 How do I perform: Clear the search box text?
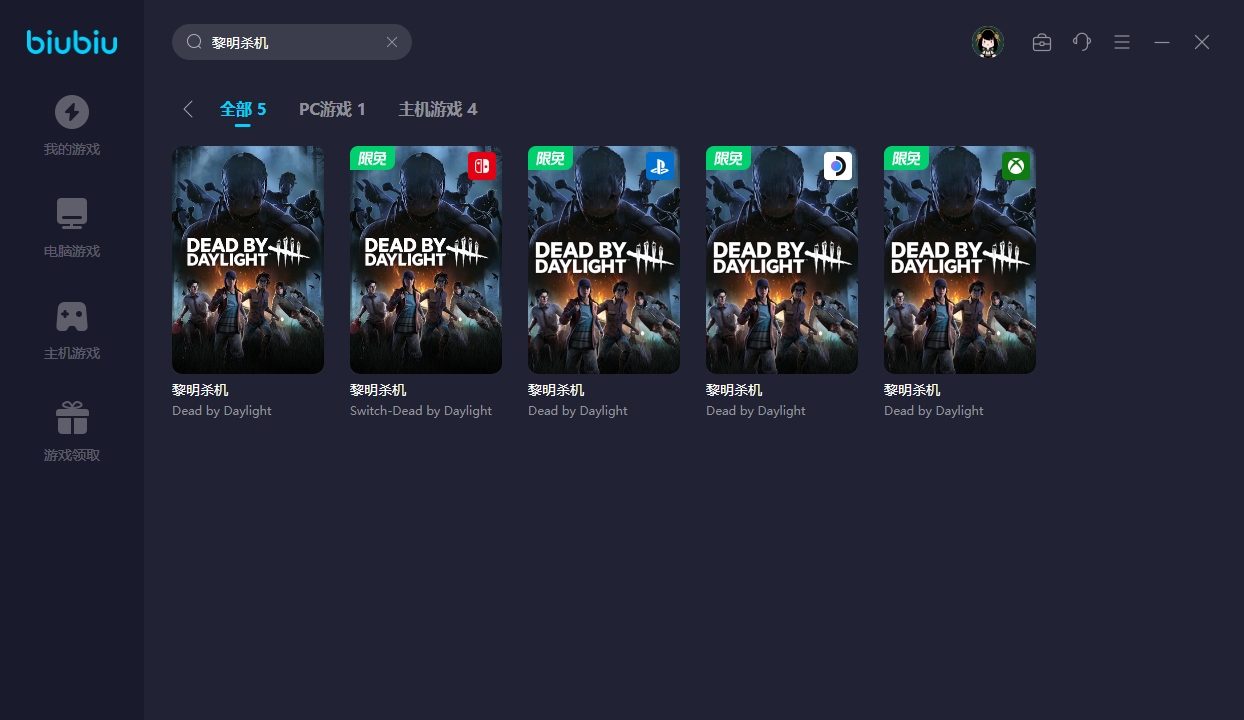392,42
